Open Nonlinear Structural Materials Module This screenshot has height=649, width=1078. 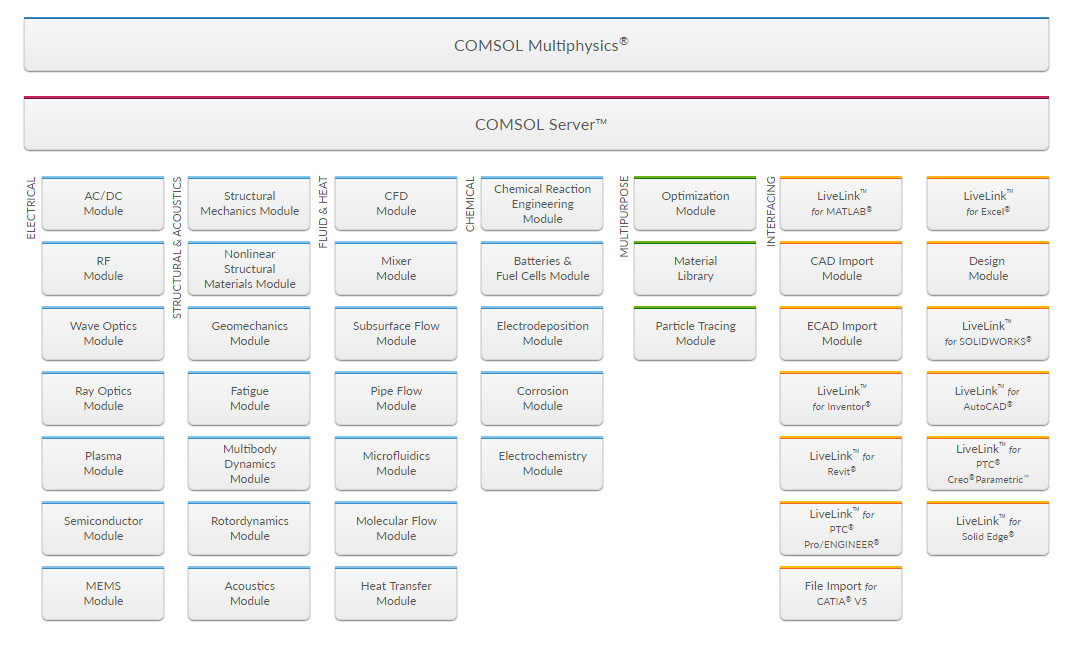249,269
